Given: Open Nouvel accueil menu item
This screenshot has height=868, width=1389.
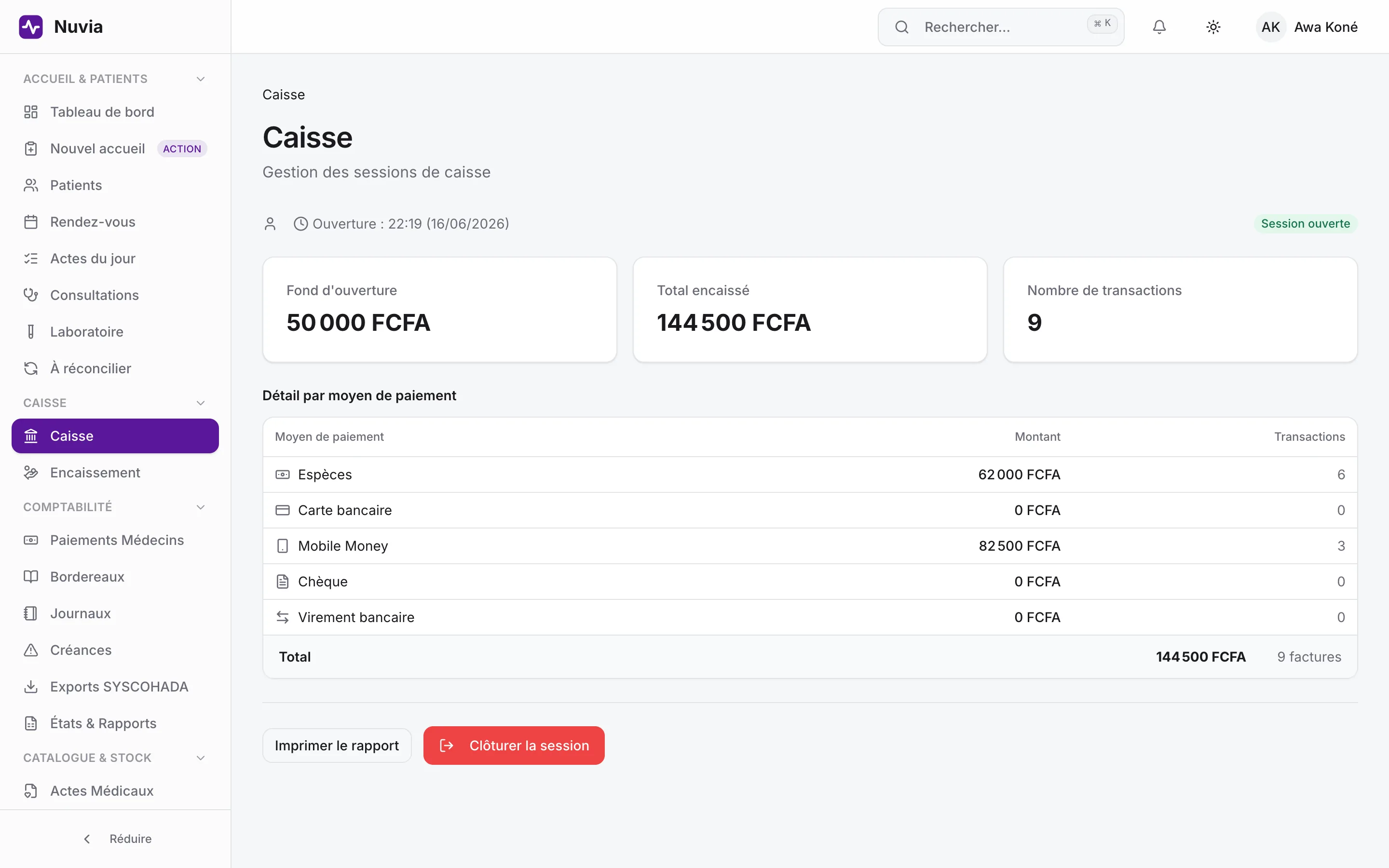Looking at the screenshot, I should click(x=115, y=149).
